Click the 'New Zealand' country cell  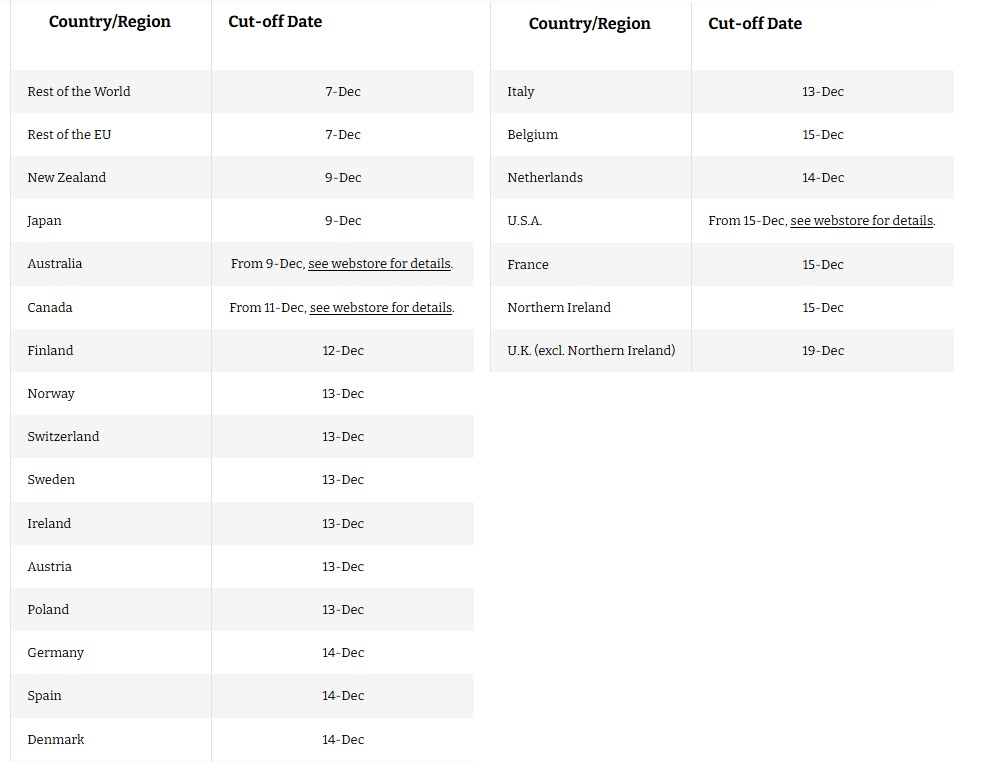point(67,178)
